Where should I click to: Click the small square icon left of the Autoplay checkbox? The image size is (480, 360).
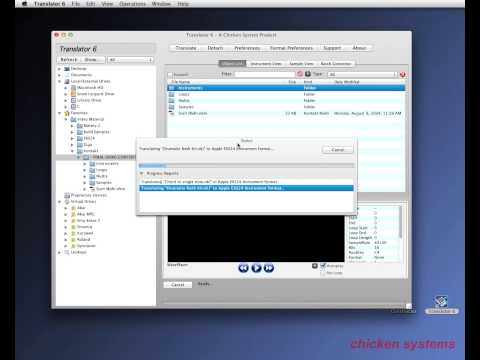click(x=315, y=266)
